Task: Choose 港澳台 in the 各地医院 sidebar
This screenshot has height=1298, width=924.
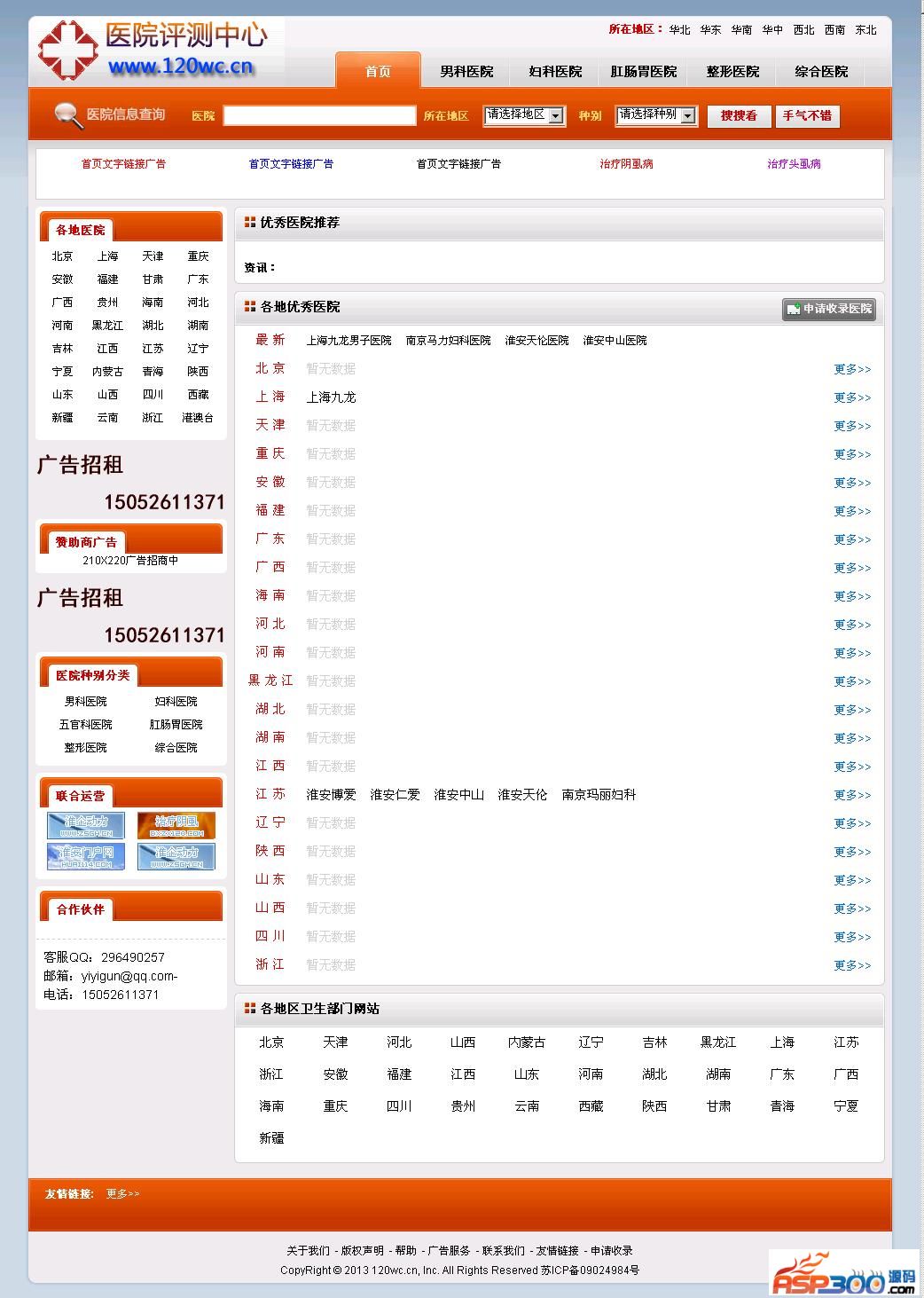Action: [198, 418]
